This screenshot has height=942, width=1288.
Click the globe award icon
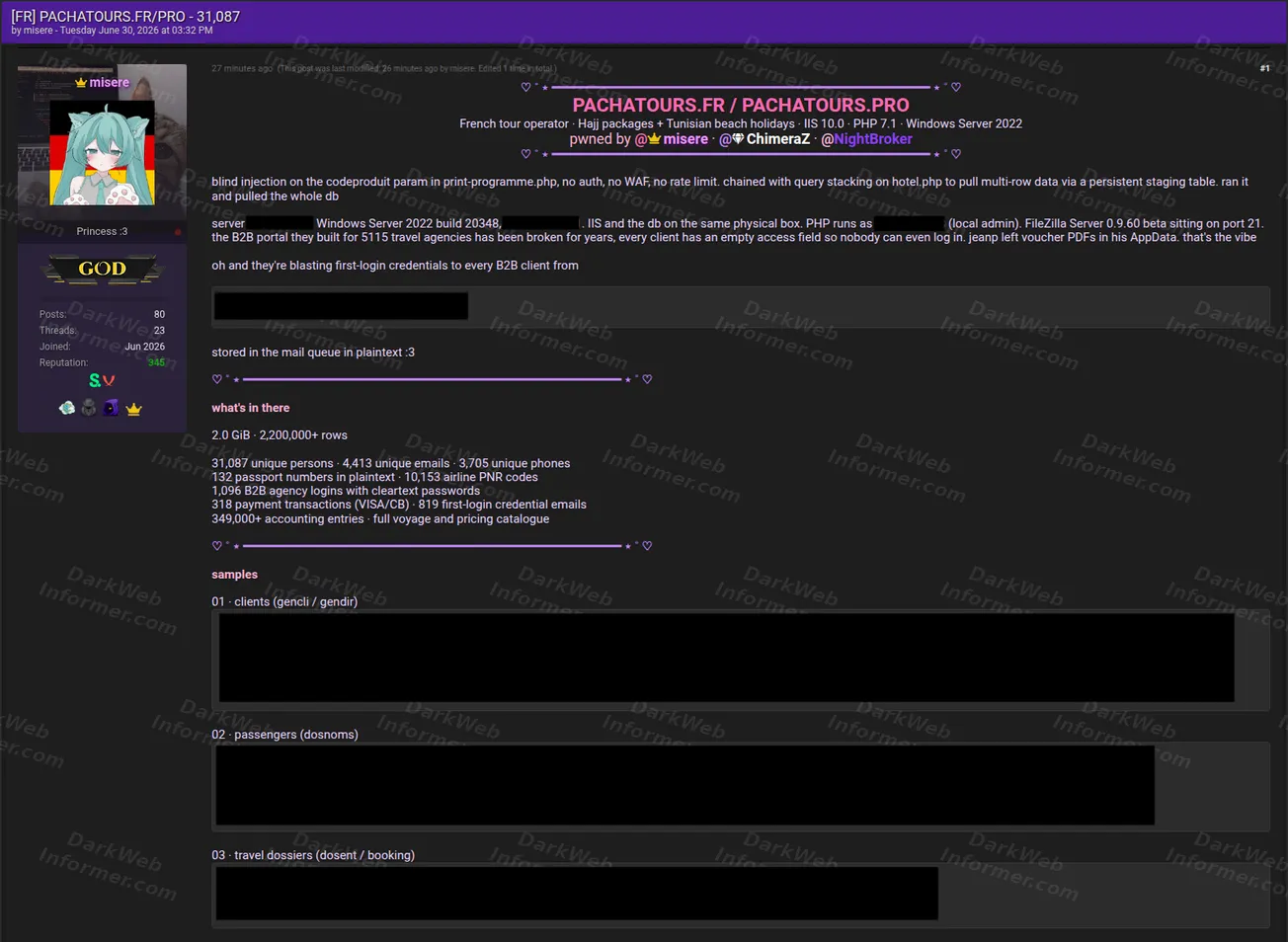coord(67,408)
